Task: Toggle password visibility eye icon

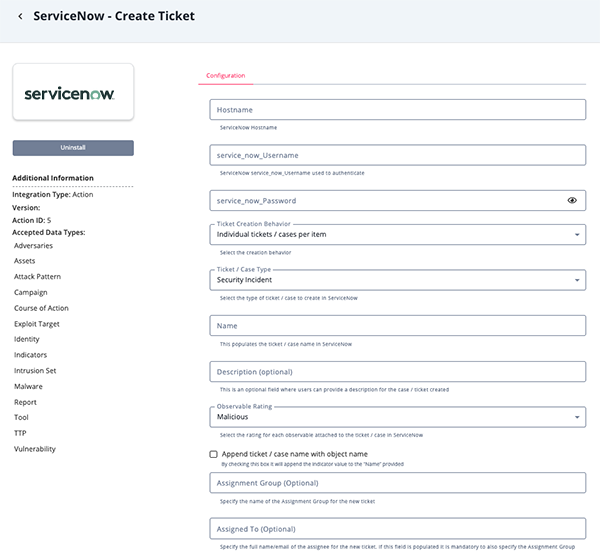Action: [572, 200]
